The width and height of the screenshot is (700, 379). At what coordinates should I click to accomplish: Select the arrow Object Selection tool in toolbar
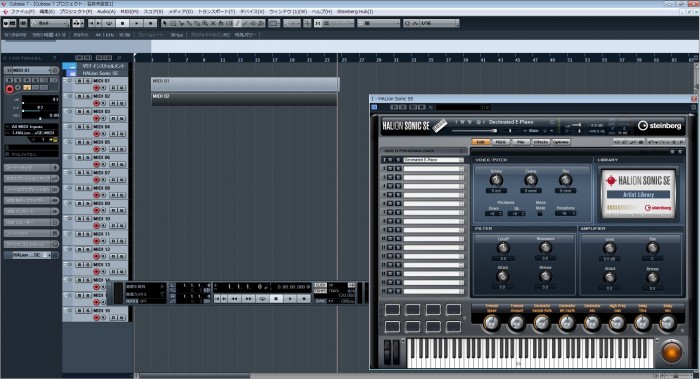165,23
